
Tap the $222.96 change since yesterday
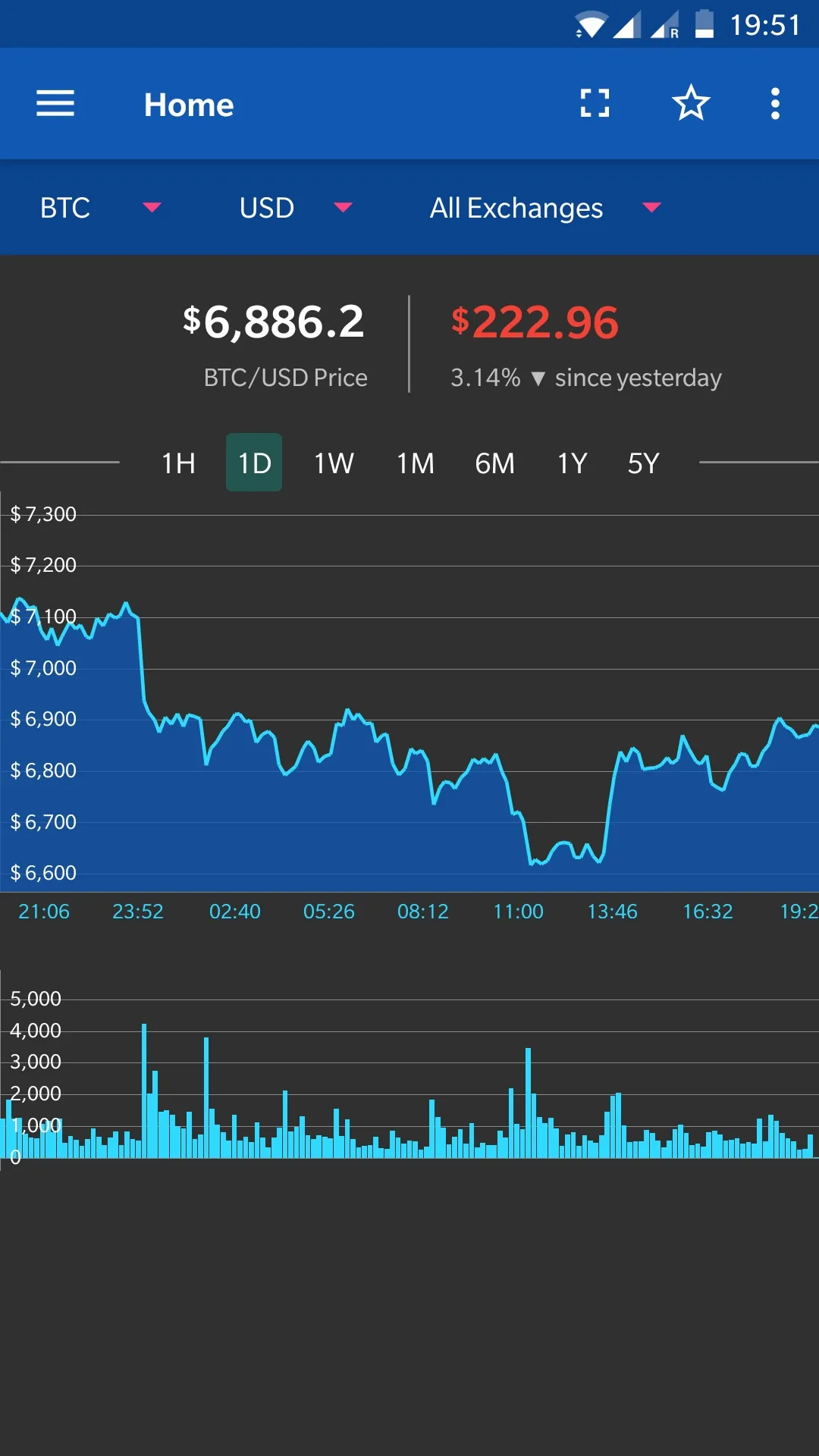tap(535, 322)
